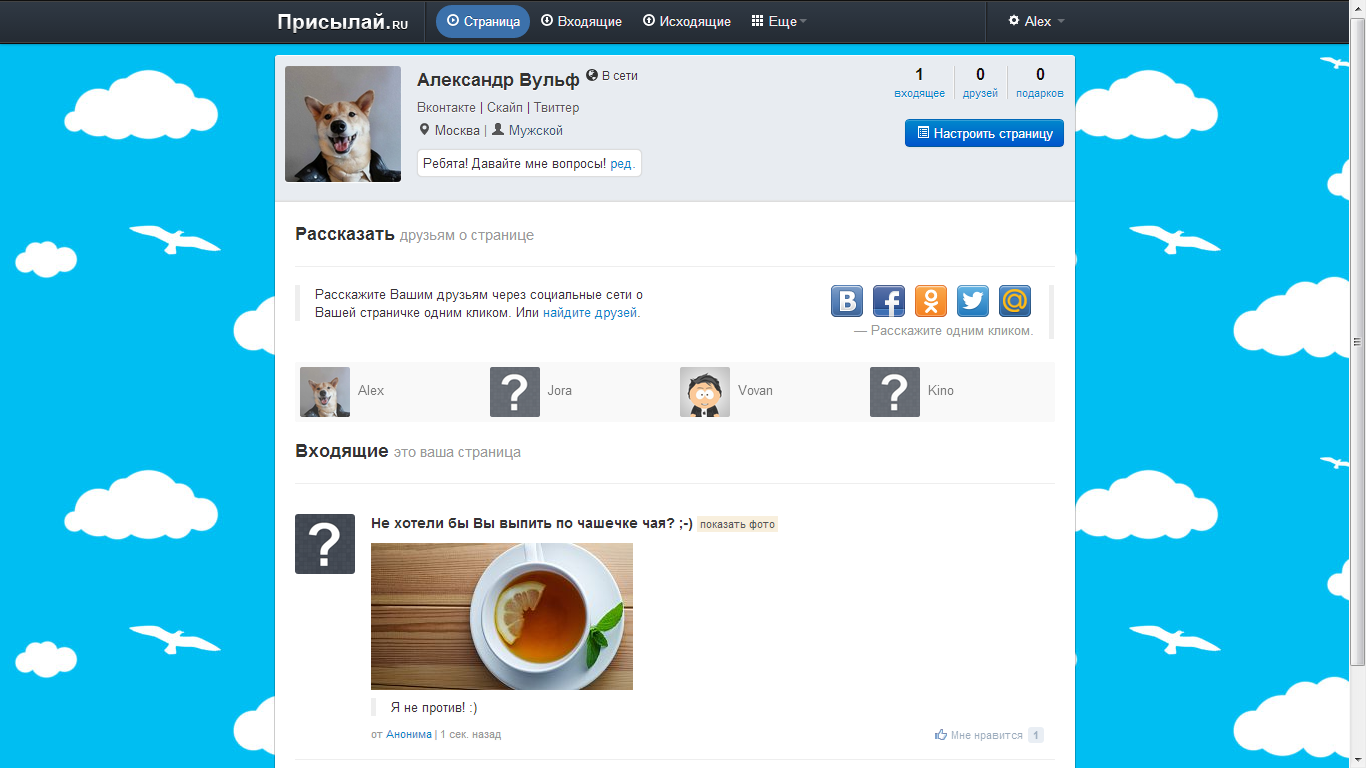Open Kino's question-mark avatar
The width and height of the screenshot is (1366, 768).
(x=895, y=392)
